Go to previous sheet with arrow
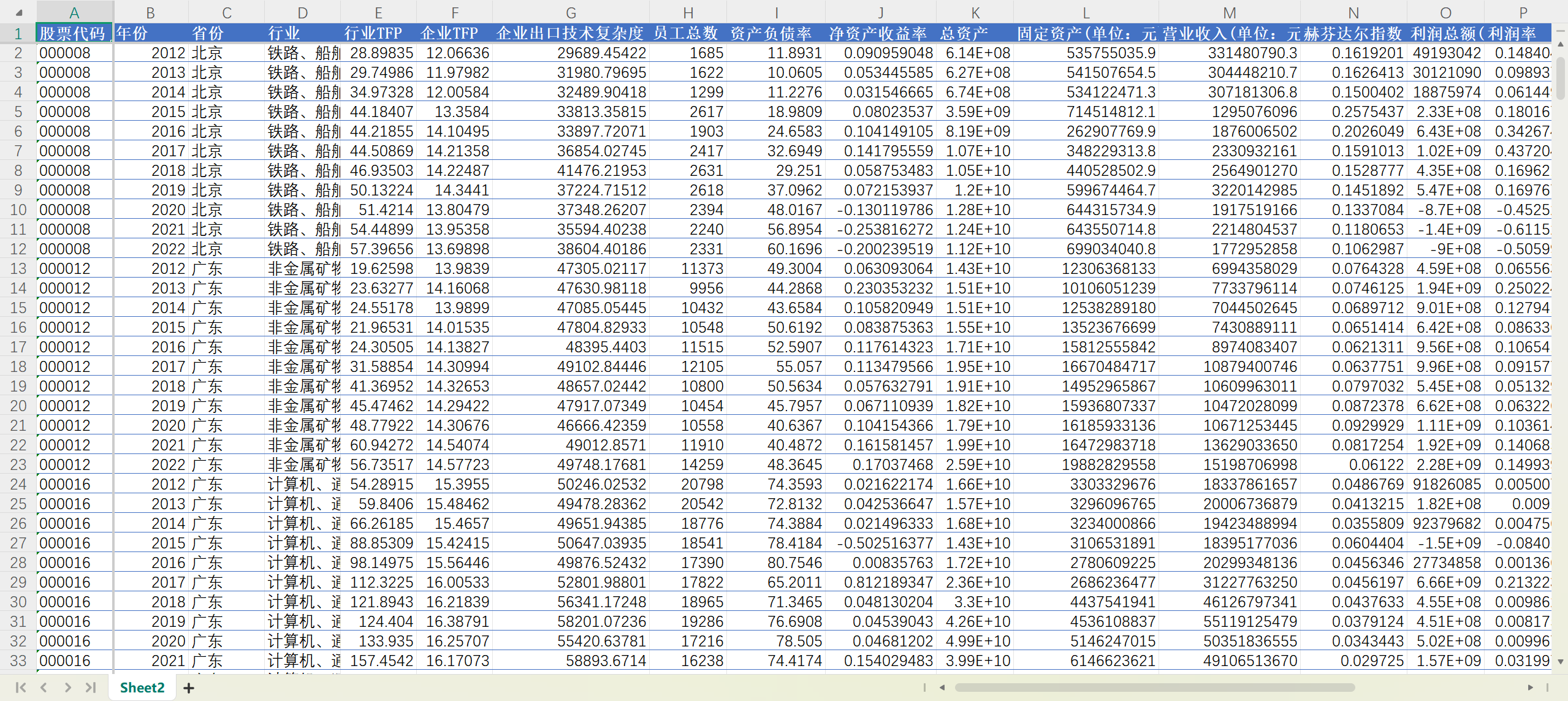1568x701 pixels. click(44, 688)
